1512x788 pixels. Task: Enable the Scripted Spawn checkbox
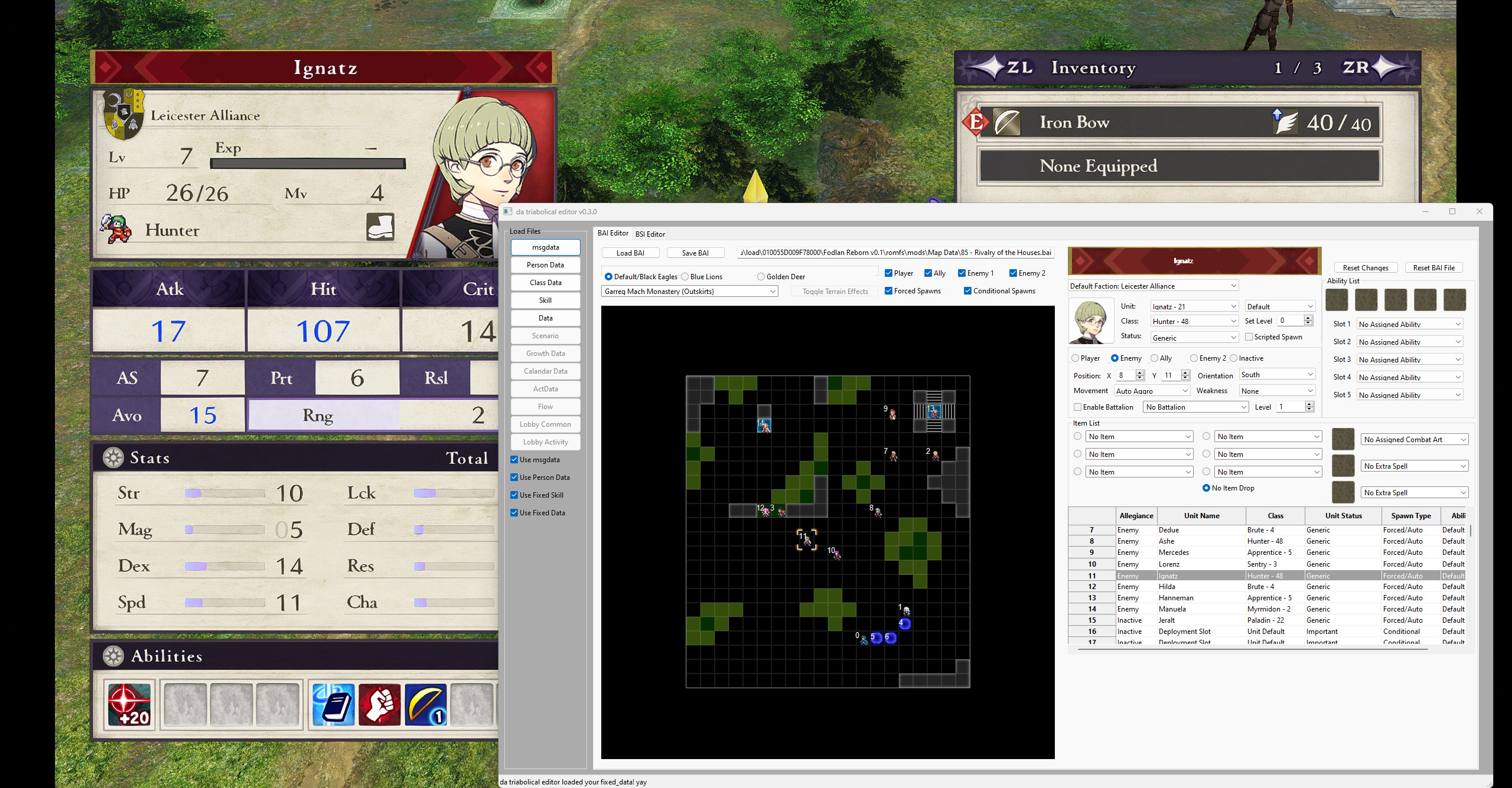click(1249, 336)
